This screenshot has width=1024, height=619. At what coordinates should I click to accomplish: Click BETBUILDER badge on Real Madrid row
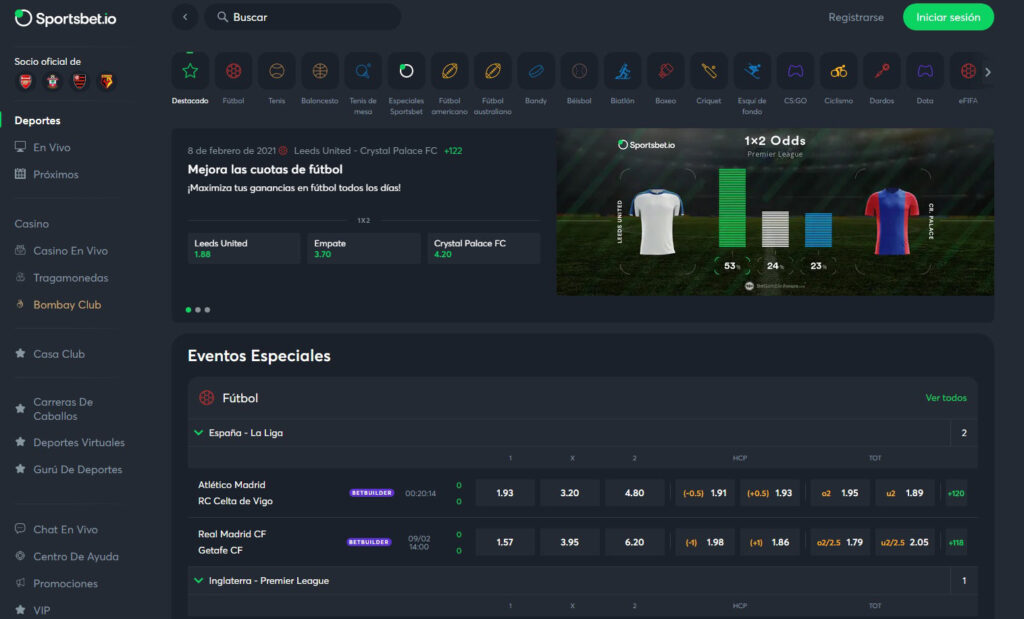pos(369,542)
